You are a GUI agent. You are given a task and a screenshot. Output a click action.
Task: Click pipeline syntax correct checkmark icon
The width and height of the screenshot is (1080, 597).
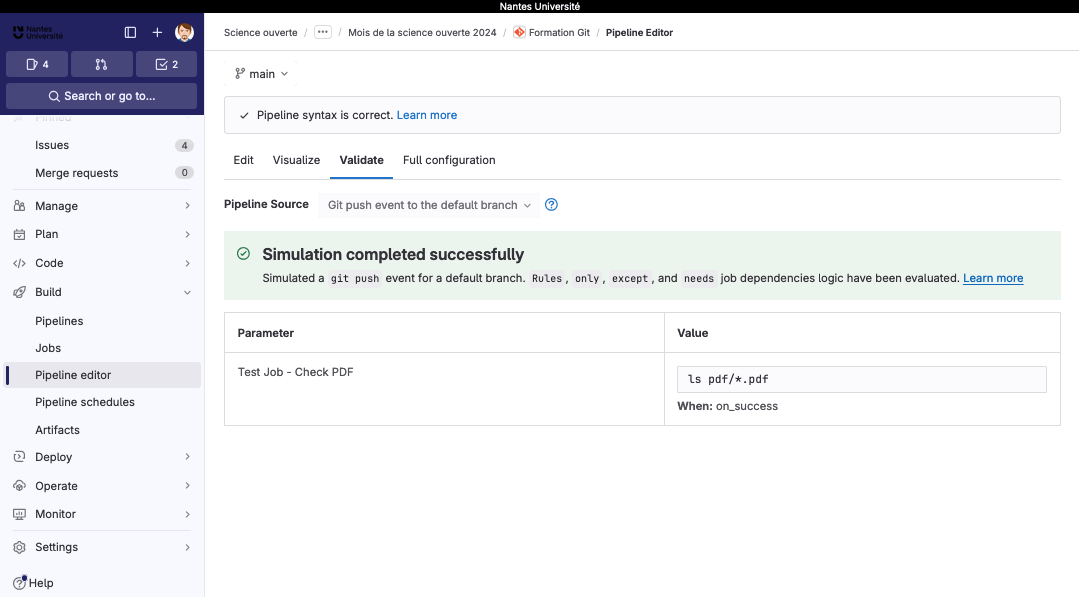pos(244,116)
